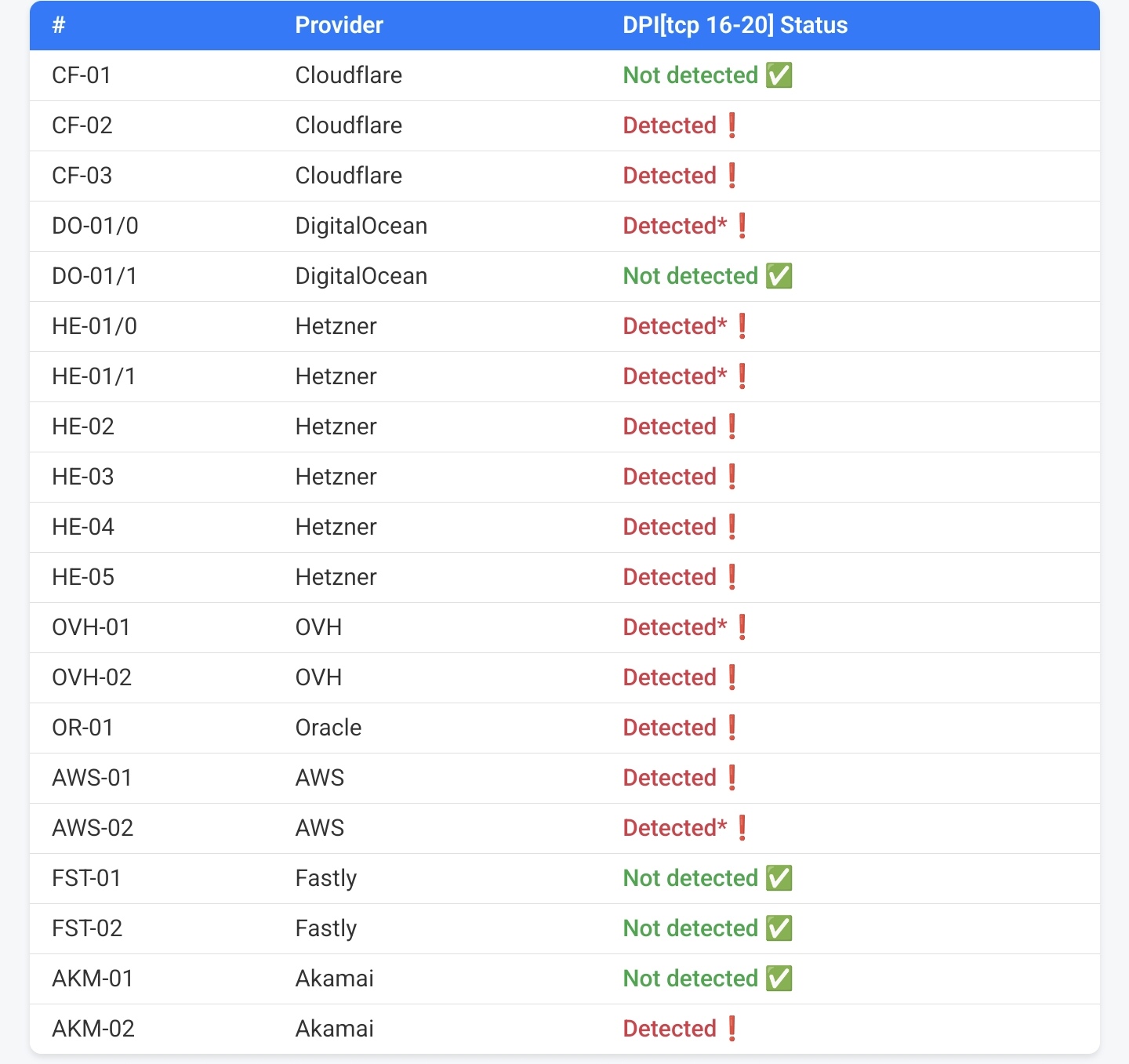Click the Provider column header
This screenshot has width=1129, height=1064.
339,25
